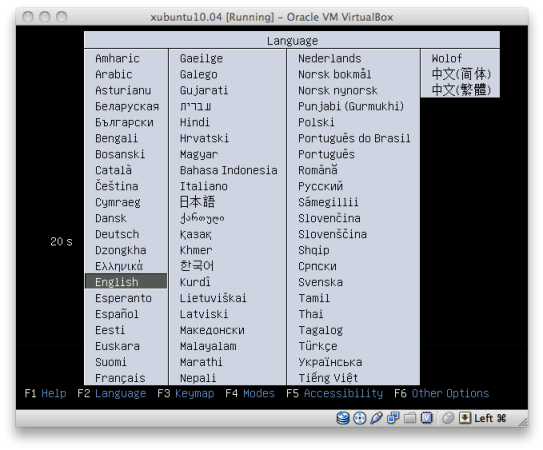Select Wolof language
The height and width of the screenshot is (450, 543).
tap(446, 58)
